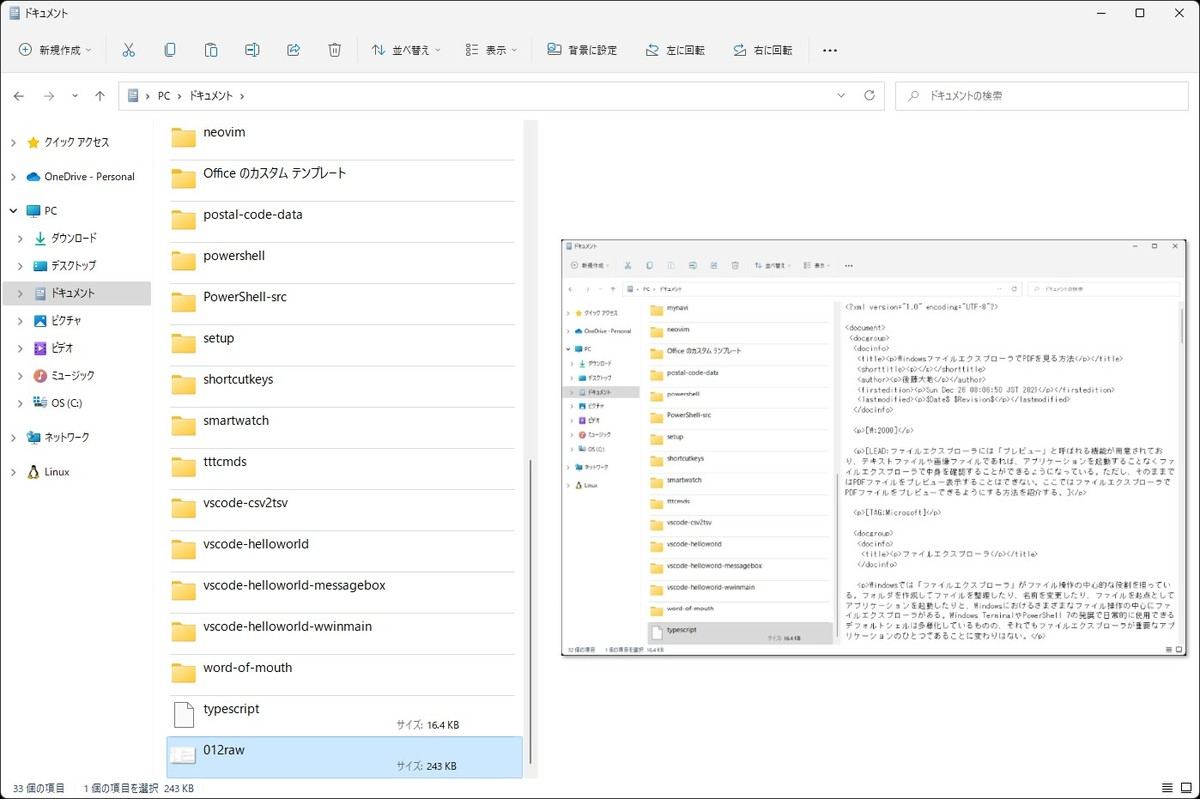Select the vscode-helloworld-wwinmain folder

pyautogui.click(x=344, y=632)
